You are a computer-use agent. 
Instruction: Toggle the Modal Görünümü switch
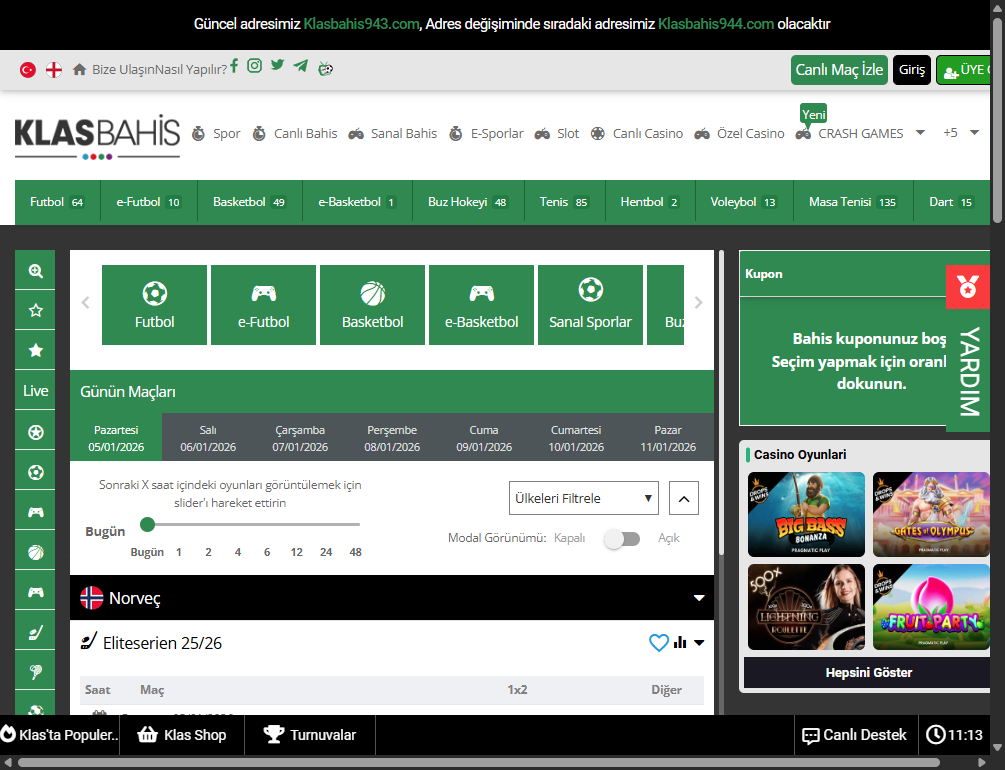(622, 539)
